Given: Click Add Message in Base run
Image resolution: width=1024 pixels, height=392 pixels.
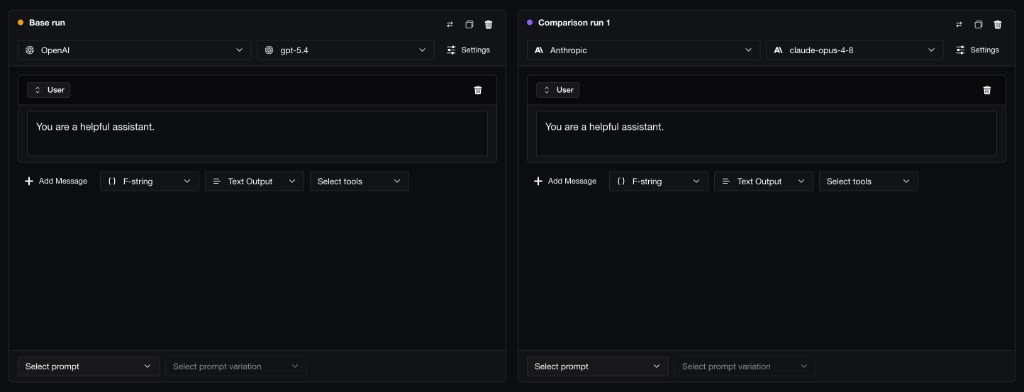Looking at the screenshot, I should 56,181.
